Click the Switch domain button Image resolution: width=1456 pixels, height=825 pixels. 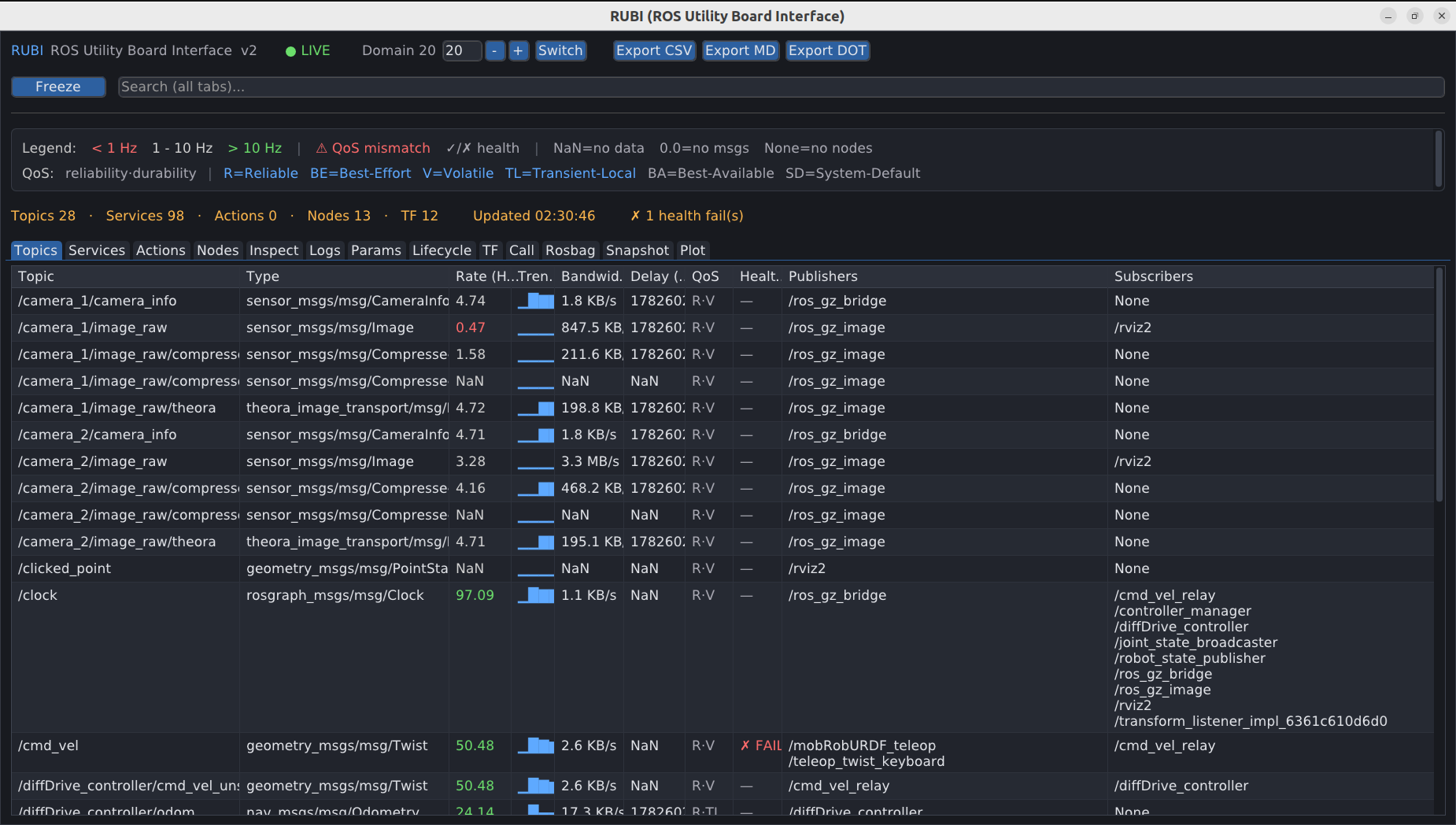click(x=560, y=50)
